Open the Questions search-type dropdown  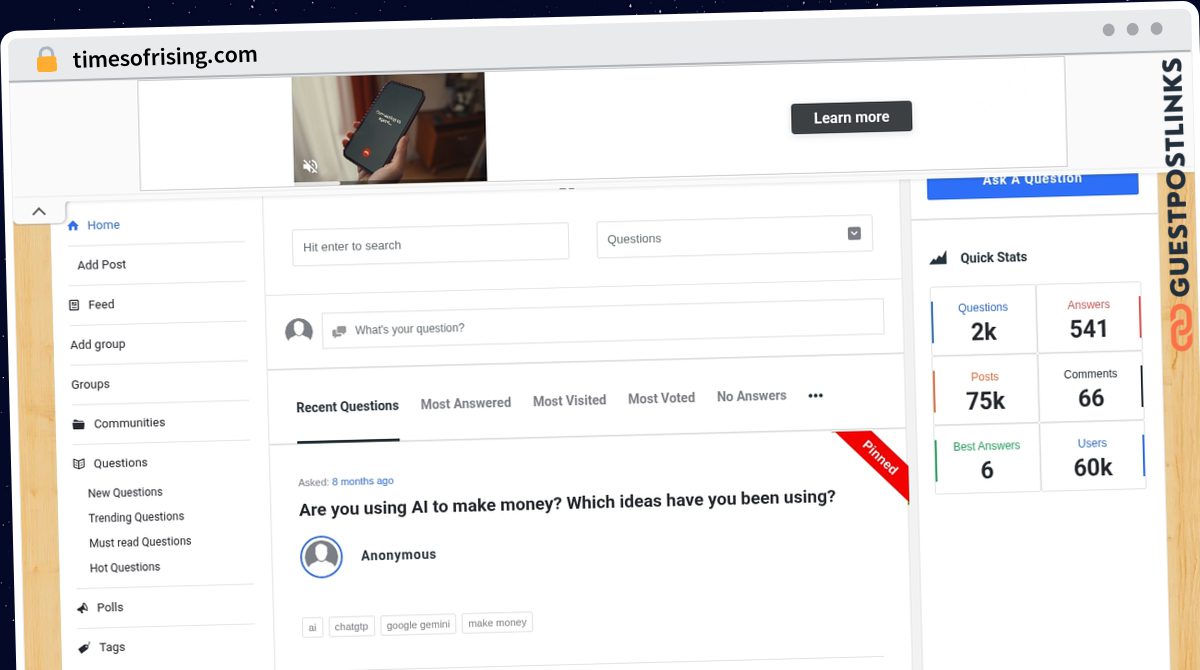tap(734, 237)
